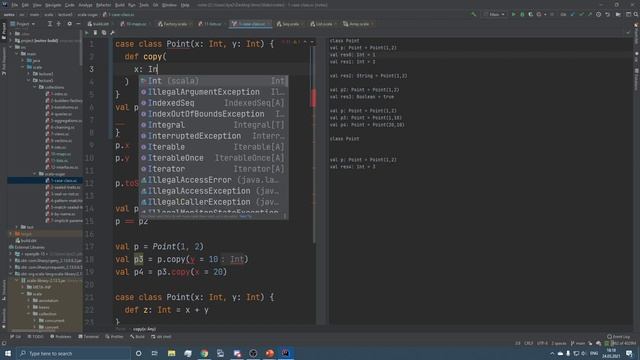Hide the Project panel with the minus icon
Screen dimensions: 640x360
coord(78,24)
